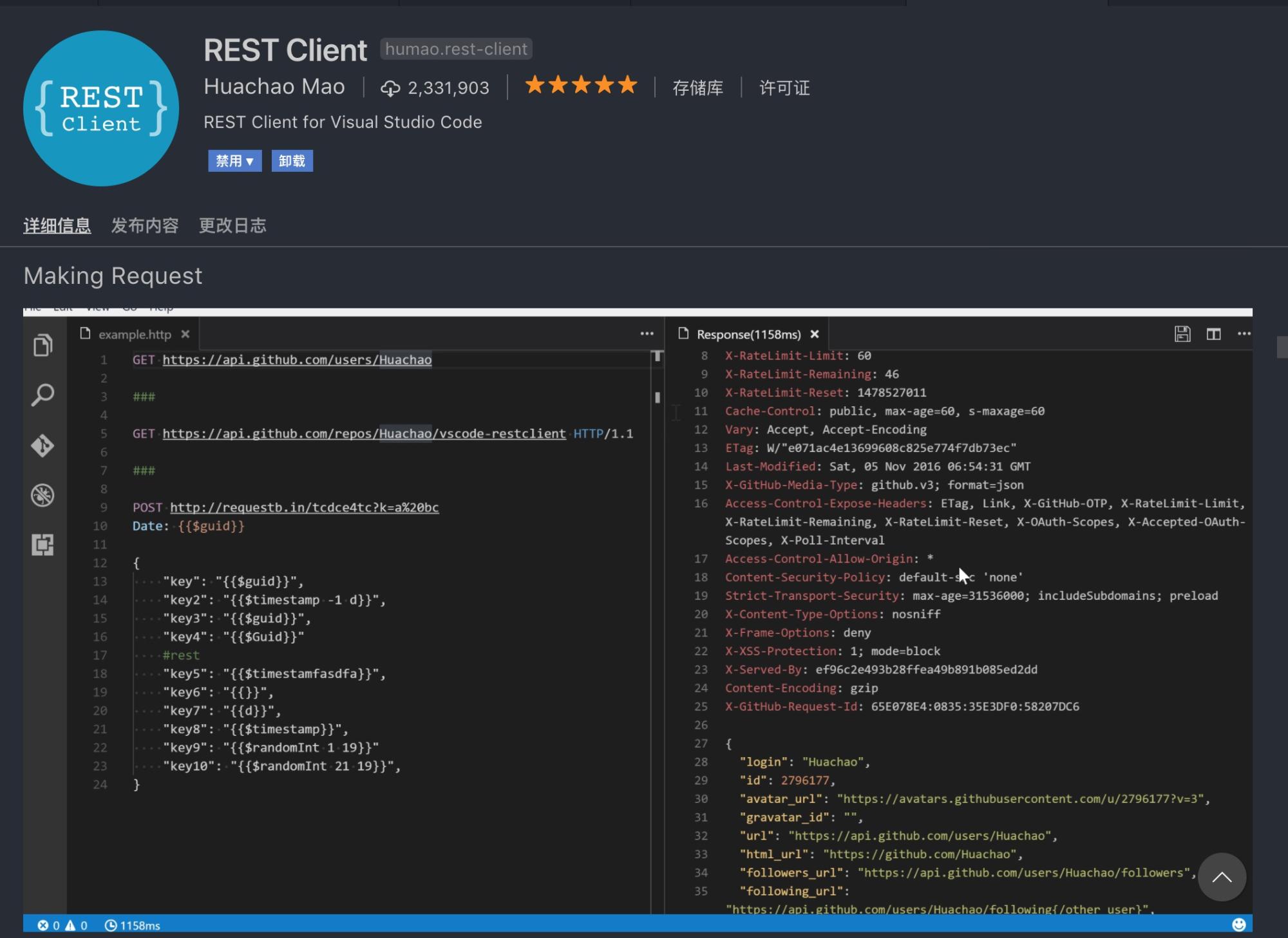The width and height of the screenshot is (1288, 938).
Task: Click the #rest comment on line 17
Action: (x=181, y=655)
